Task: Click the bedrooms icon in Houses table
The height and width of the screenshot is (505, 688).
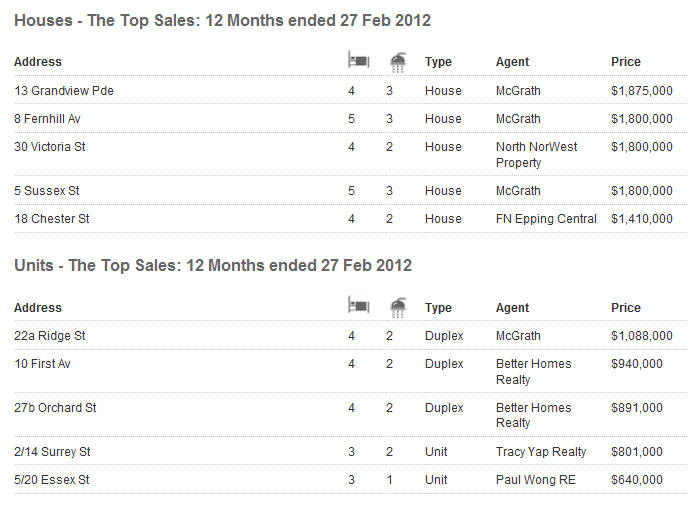Action: pyautogui.click(x=357, y=61)
